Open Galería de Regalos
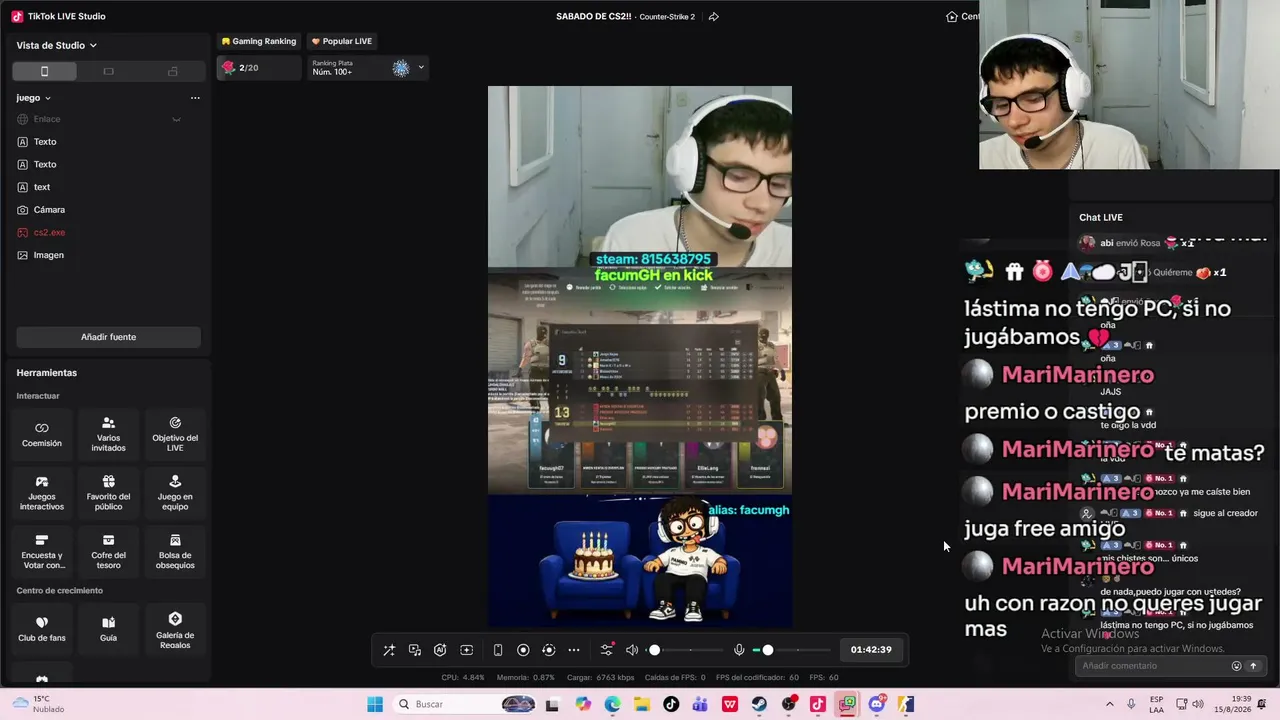This screenshot has height=720, width=1280. click(175, 629)
